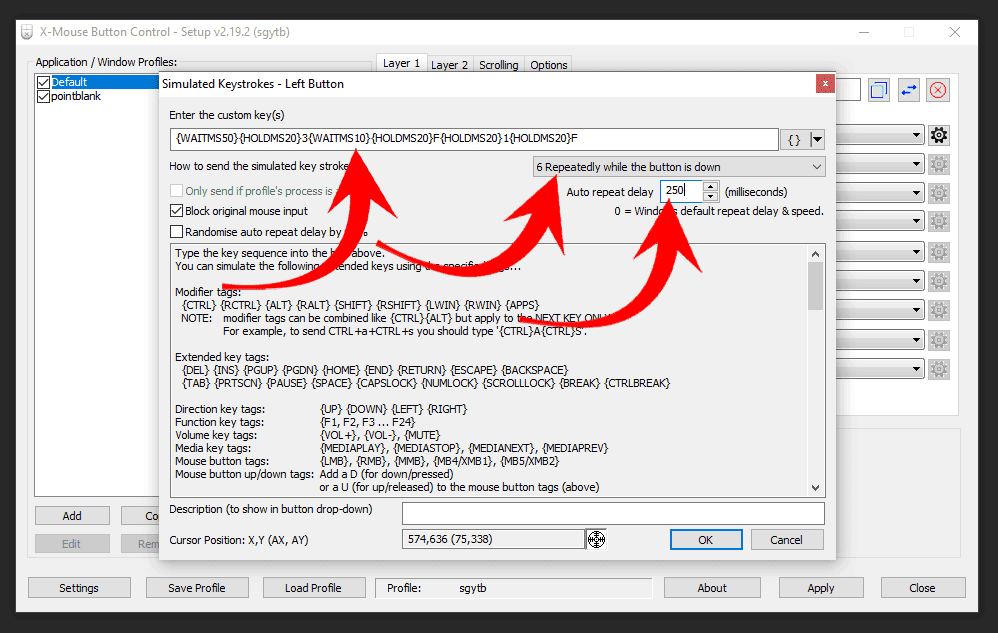998x633 pixels.
Task: Toggle the pointblank profile checkbox
Action: (x=44, y=97)
